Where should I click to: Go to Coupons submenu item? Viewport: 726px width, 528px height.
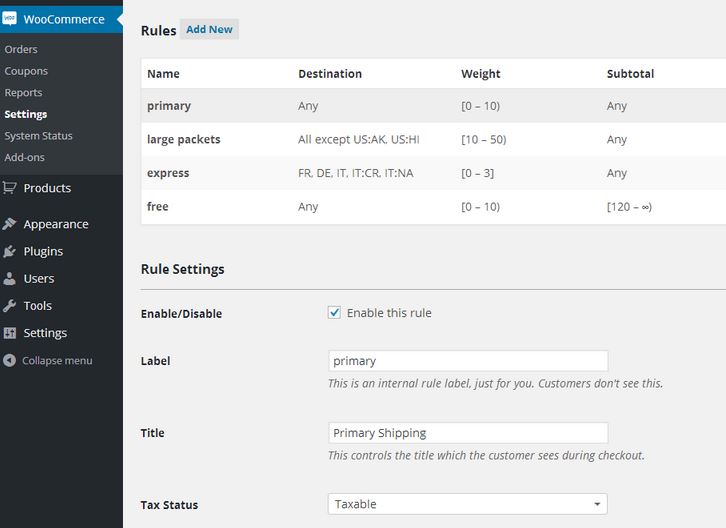26,71
